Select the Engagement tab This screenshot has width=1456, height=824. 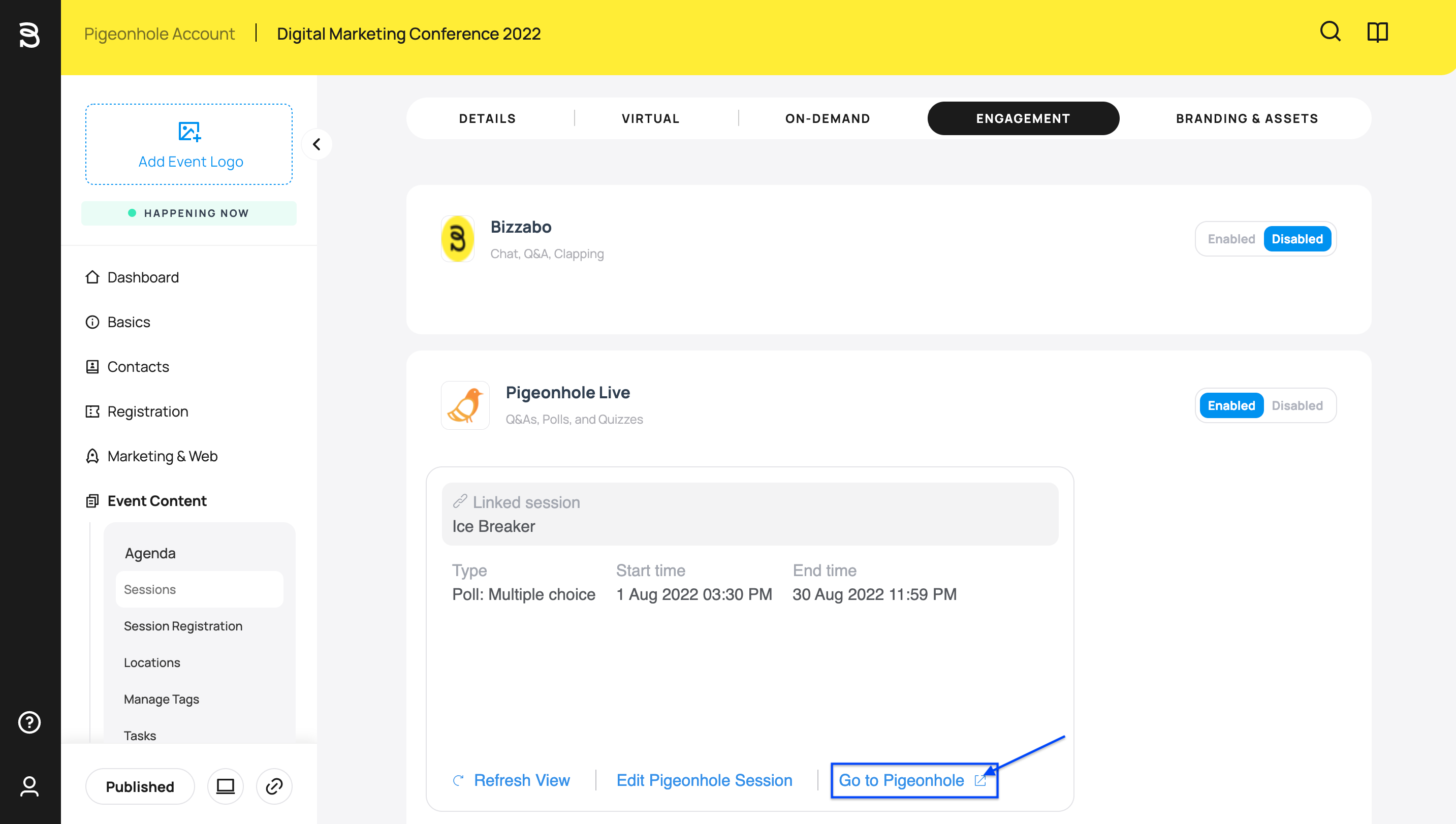[1023, 118]
